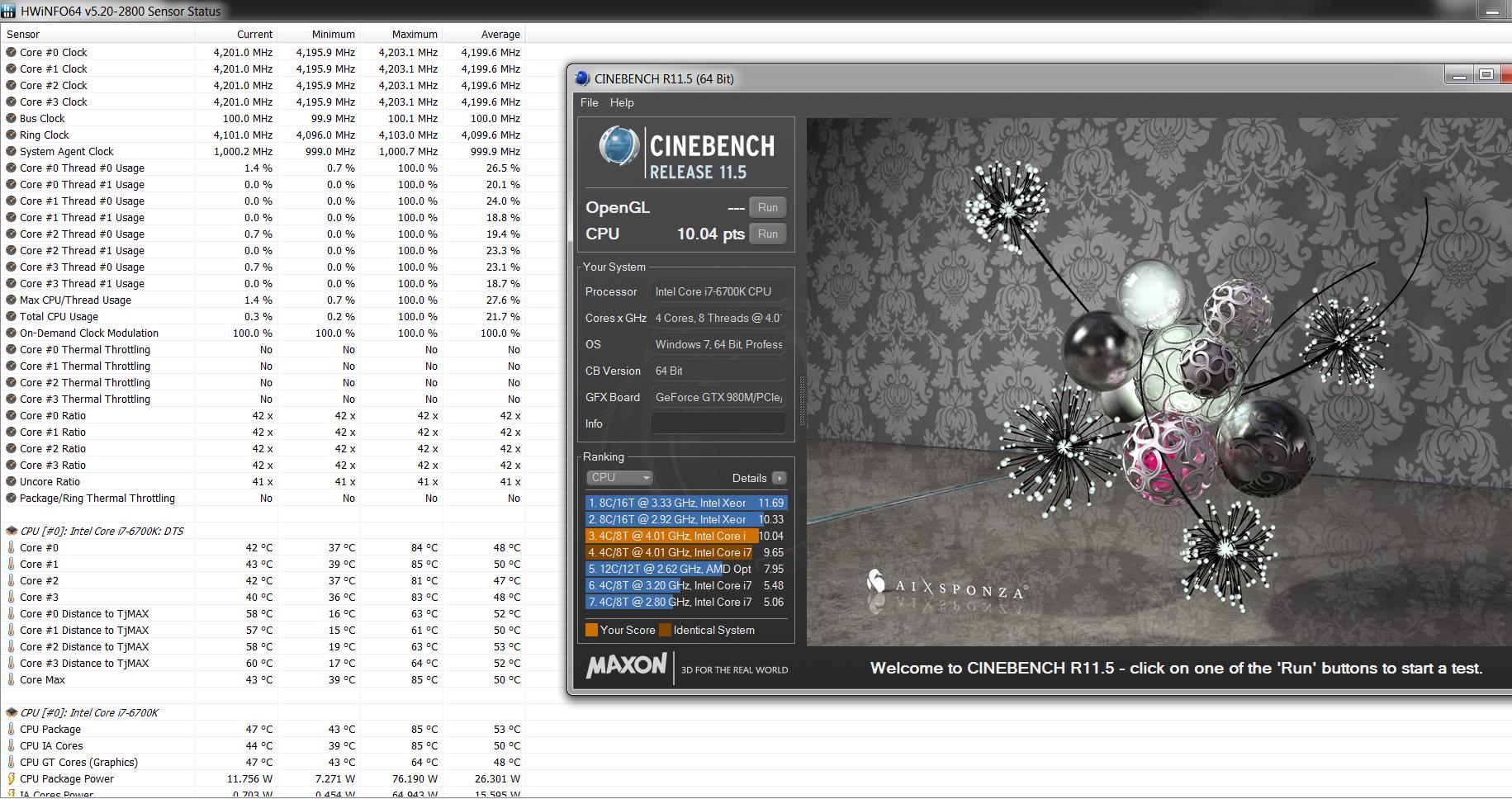Open the File menu in CINEBENCH
The width and height of the screenshot is (1512, 799).
[x=589, y=102]
